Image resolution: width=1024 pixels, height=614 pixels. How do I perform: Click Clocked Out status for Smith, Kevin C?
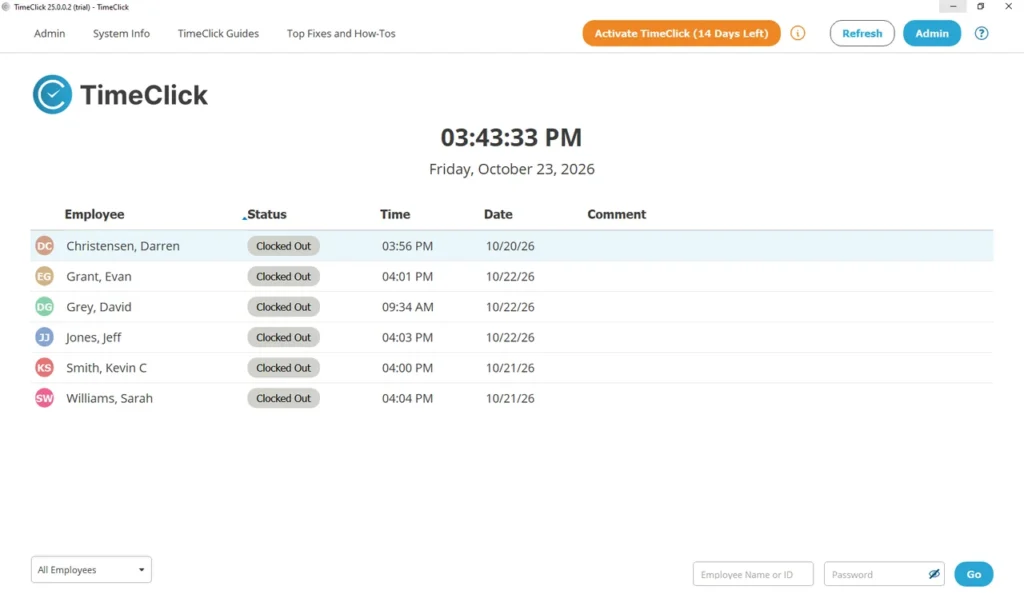[x=283, y=368]
